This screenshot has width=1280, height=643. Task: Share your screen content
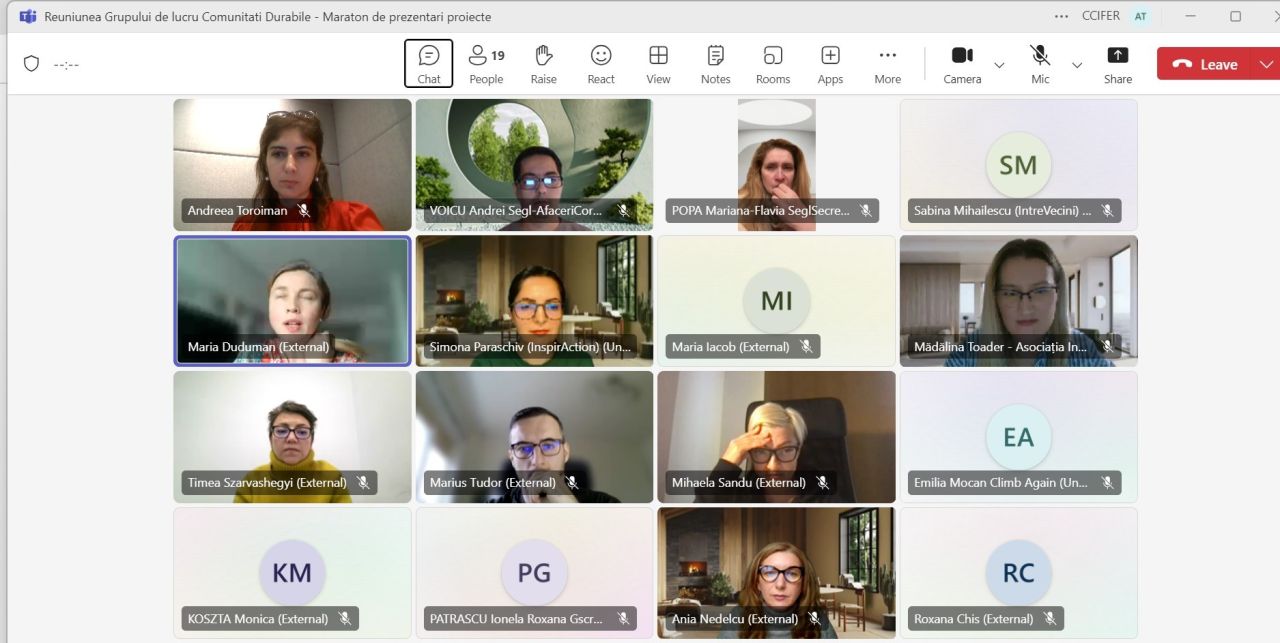tap(1118, 64)
